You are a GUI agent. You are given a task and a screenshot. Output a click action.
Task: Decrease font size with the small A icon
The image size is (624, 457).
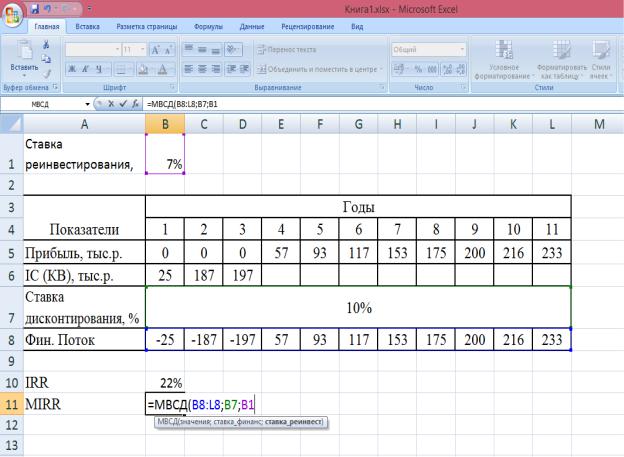[x=168, y=50]
